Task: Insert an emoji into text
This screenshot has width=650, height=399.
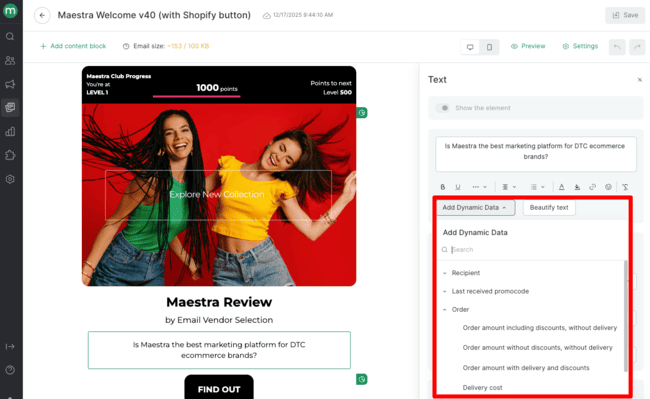Action: 608,187
